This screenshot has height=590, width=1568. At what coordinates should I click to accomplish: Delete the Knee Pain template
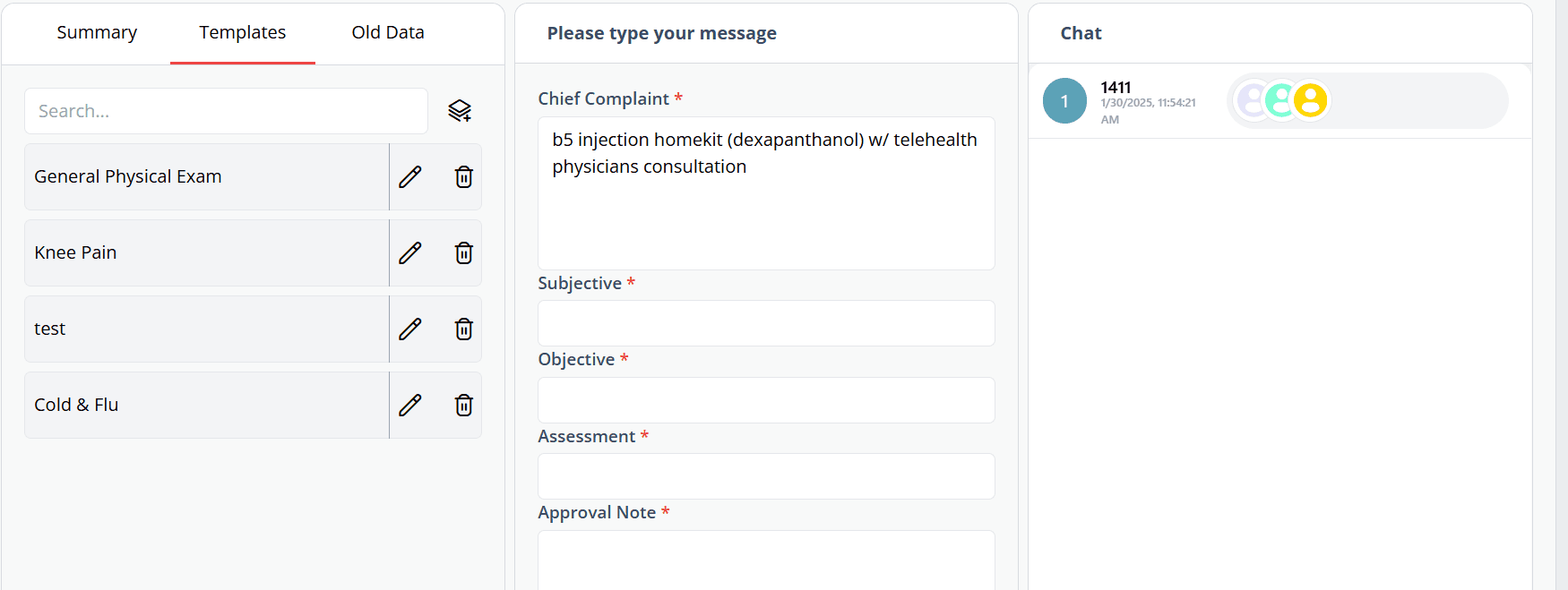463,253
